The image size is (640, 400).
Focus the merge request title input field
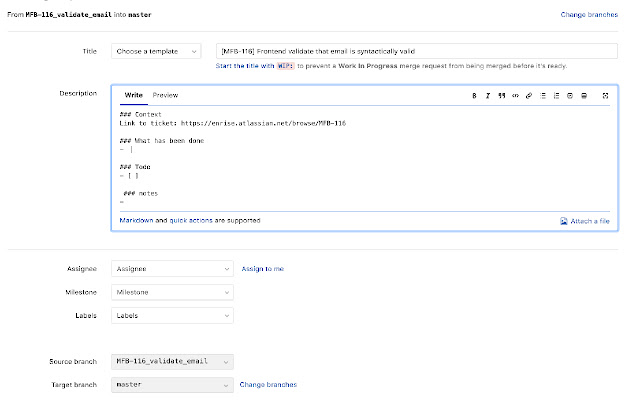pyautogui.click(x=416, y=51)
